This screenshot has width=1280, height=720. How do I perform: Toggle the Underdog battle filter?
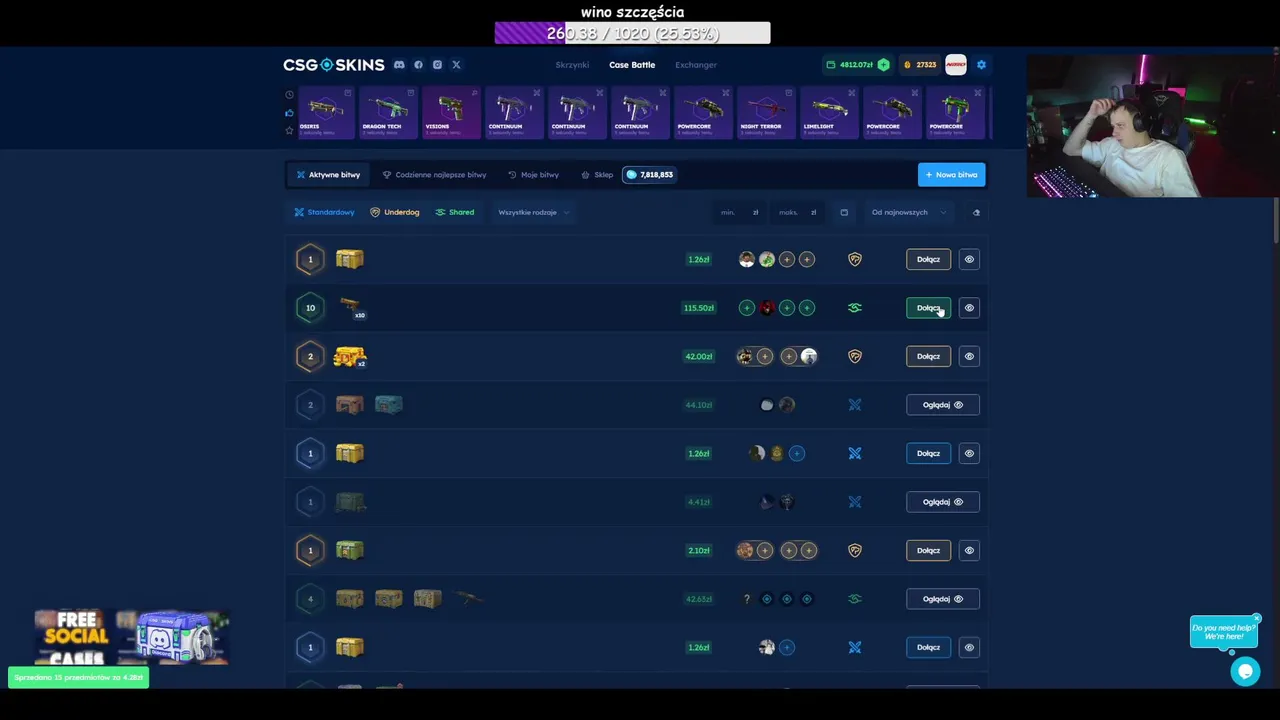pyautogui.click(x=395, y=212)
